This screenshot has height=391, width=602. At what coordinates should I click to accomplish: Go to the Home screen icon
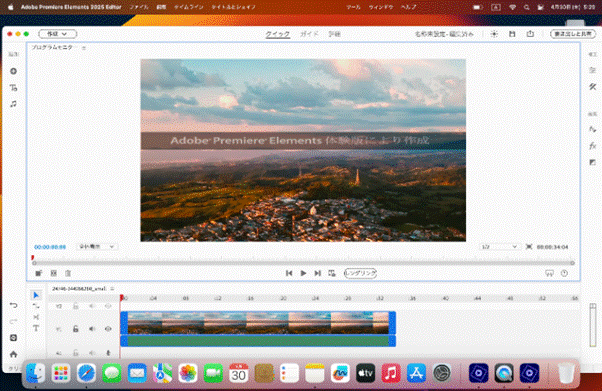point(13,354)
